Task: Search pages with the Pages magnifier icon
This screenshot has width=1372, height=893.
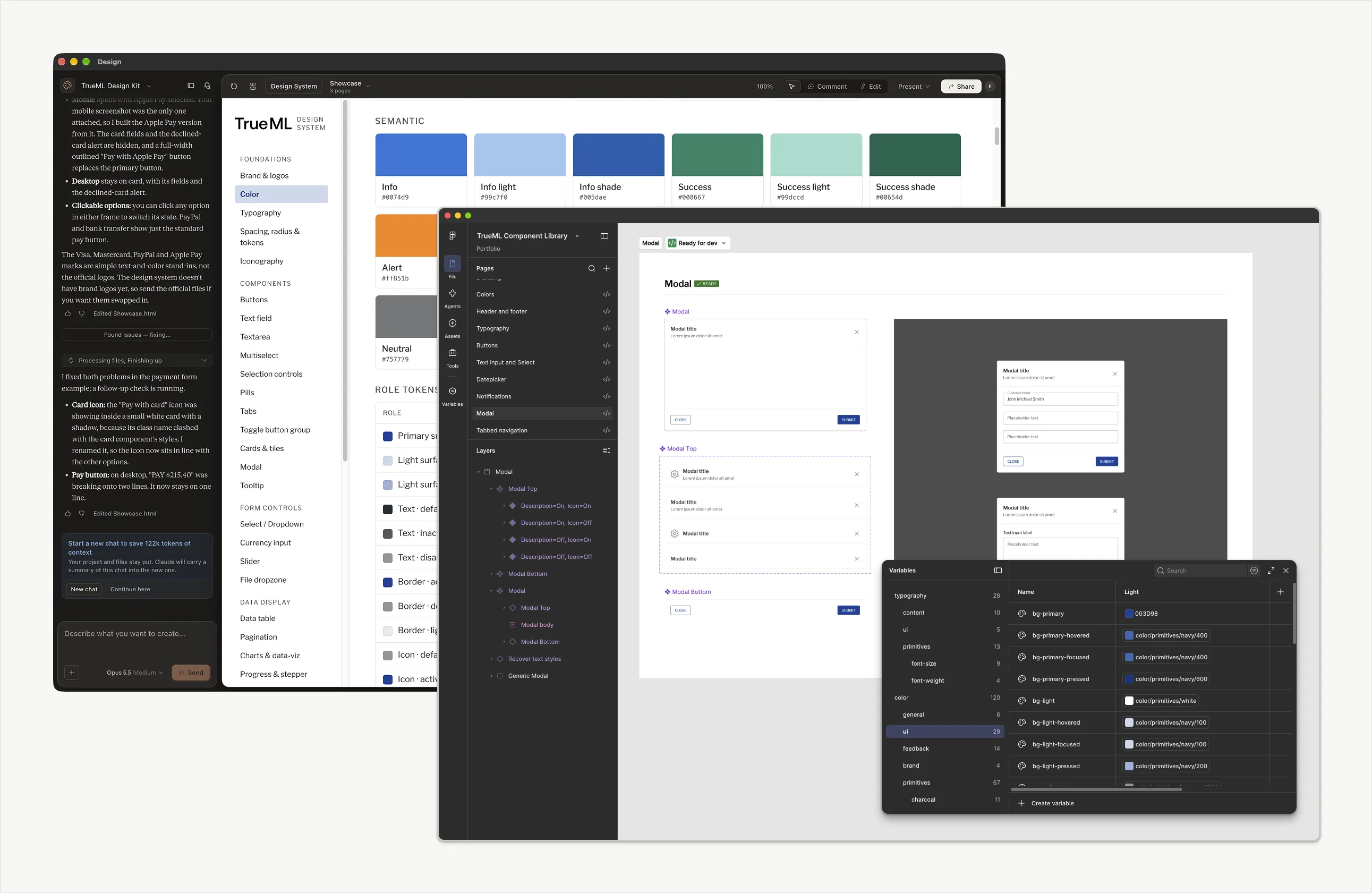Action: point(592,268)
